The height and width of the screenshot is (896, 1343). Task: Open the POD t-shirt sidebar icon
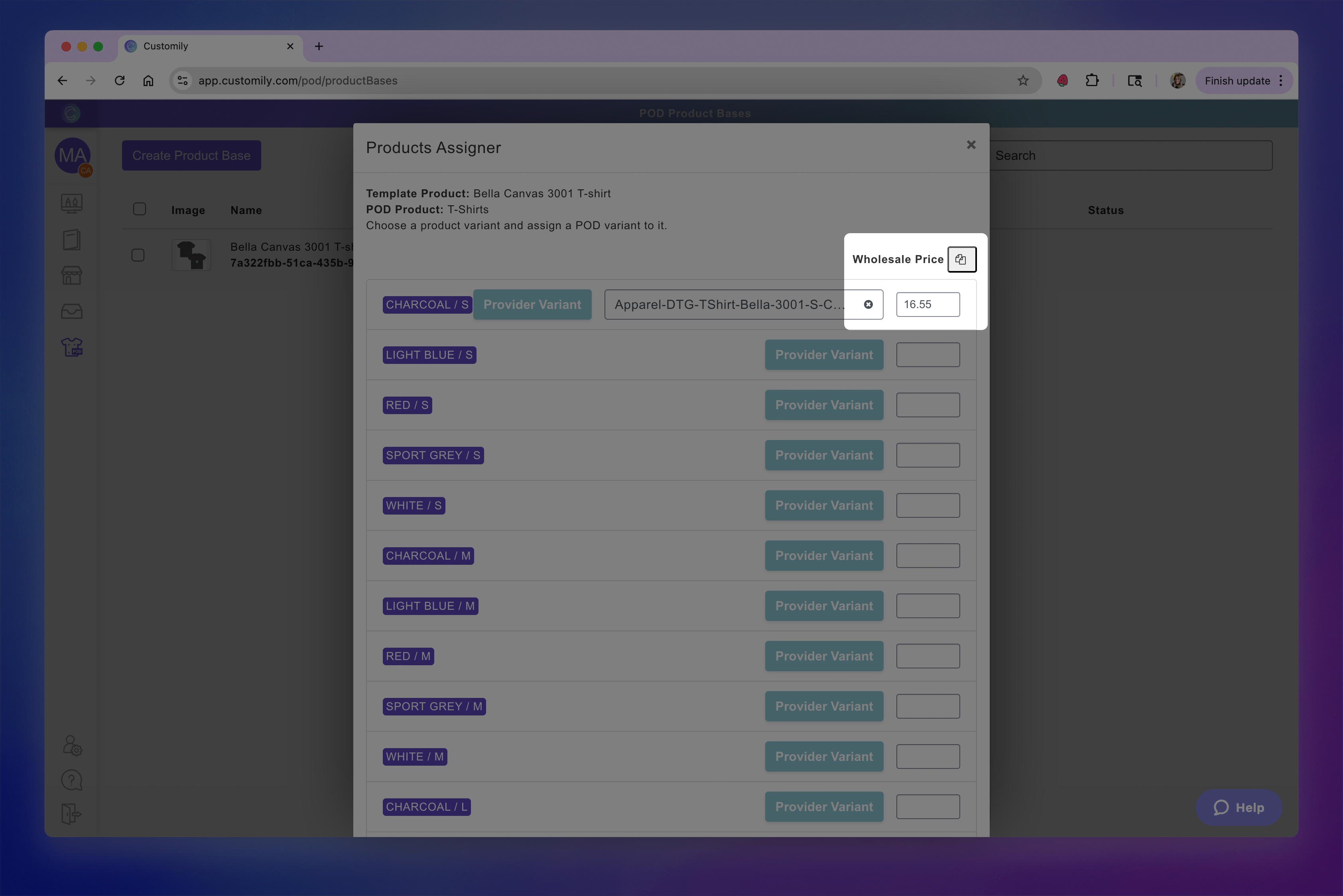click(x=71, y=347)
